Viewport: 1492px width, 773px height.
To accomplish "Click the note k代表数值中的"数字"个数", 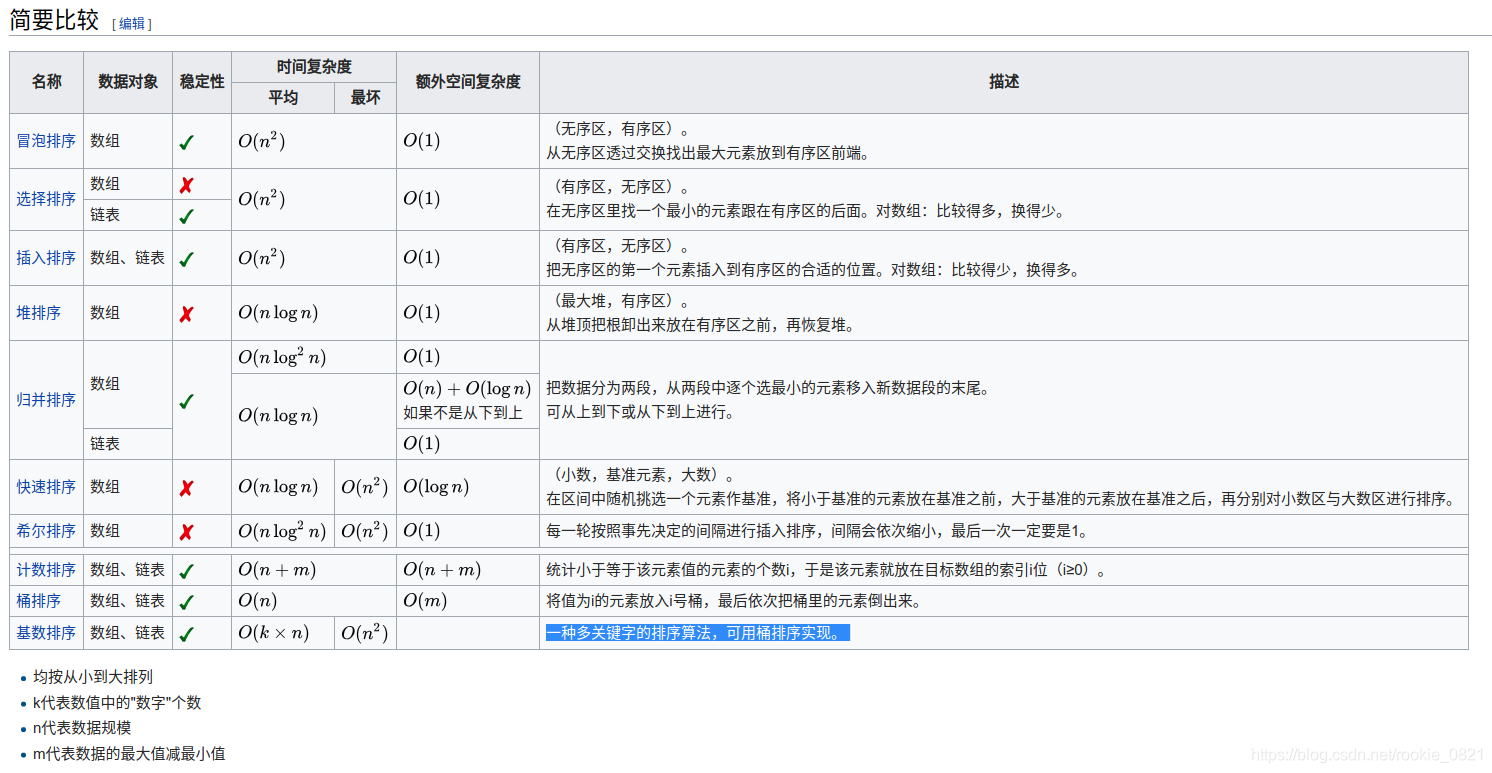I will point(117,702).
